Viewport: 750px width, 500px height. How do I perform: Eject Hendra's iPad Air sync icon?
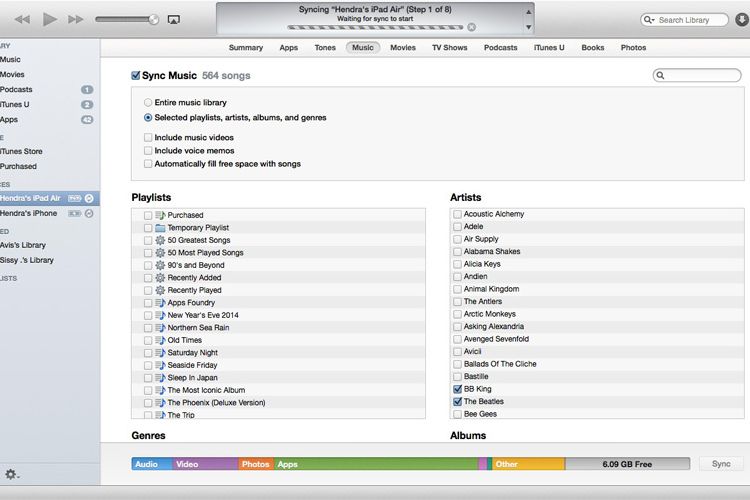[x=89, y=199]
